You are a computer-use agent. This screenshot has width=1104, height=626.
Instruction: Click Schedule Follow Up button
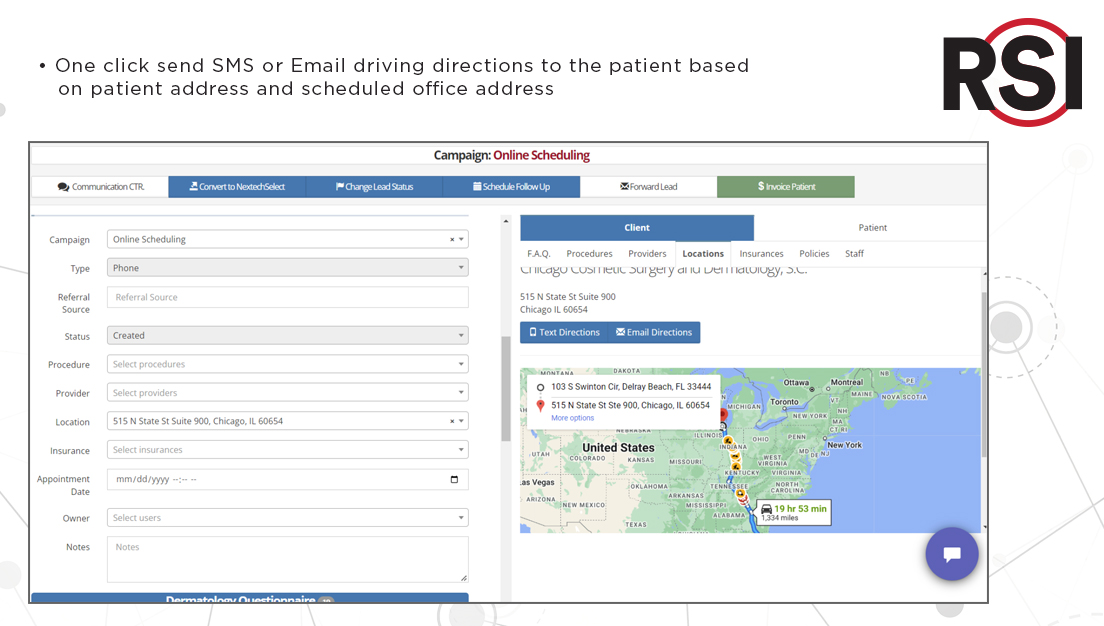(511, 187)
